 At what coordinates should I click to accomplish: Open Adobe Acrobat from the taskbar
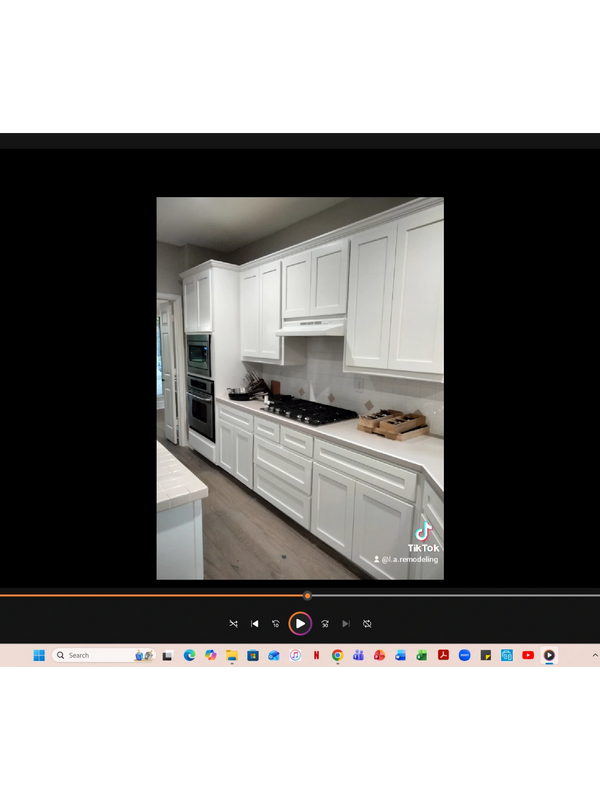tap(443, 655)
